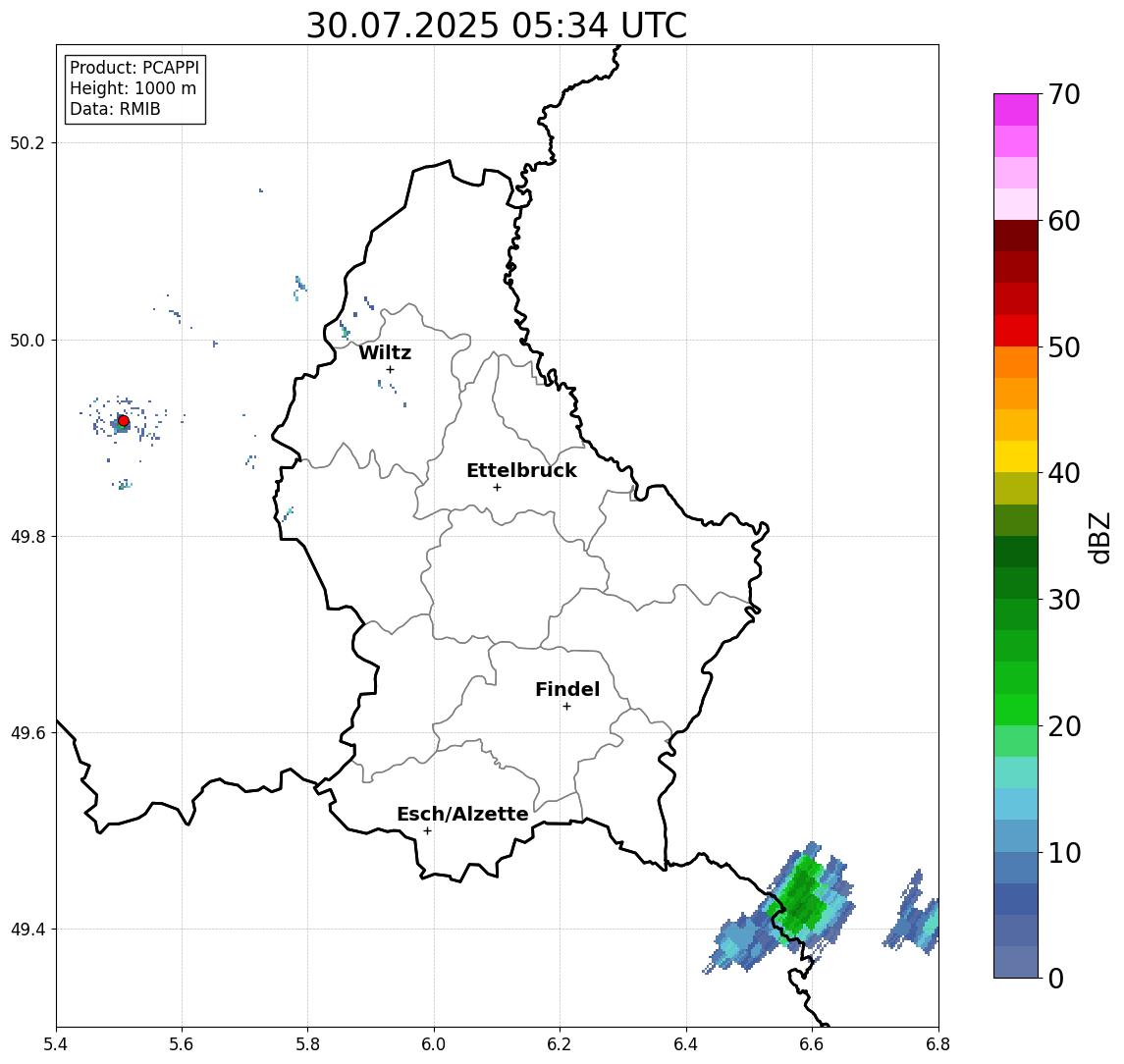Click the Ettelbruck station label
This screenshot has width=1124, height=1064.
[521, 470]
